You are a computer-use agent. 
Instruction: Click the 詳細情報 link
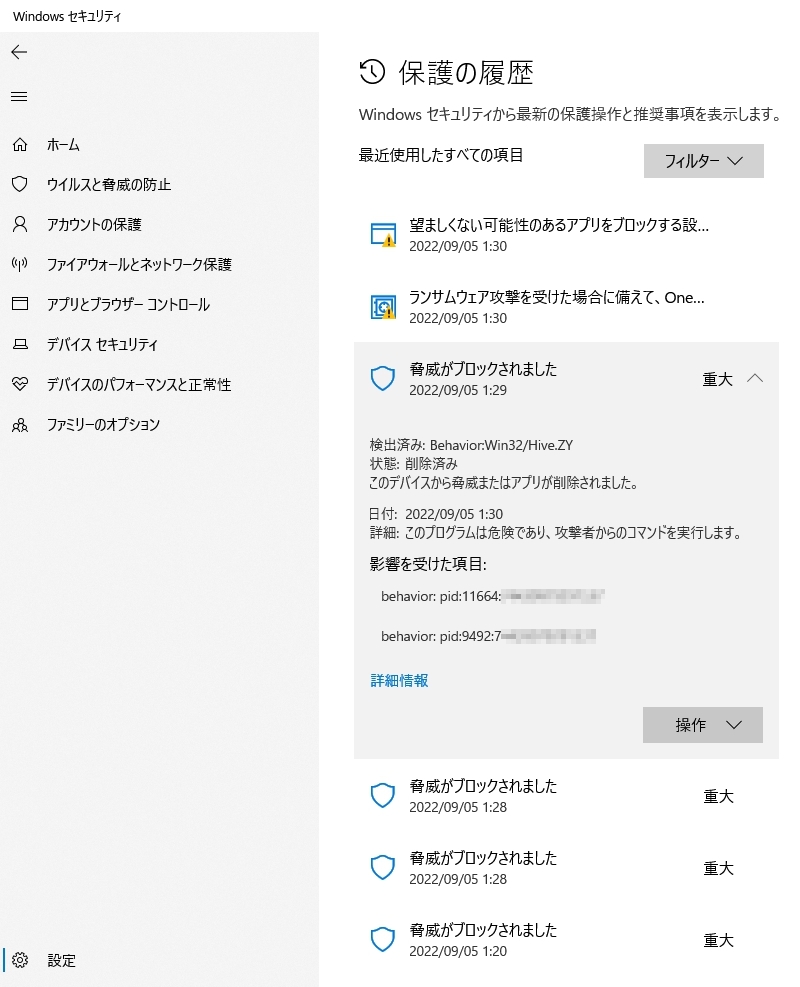tap(399, 680)
